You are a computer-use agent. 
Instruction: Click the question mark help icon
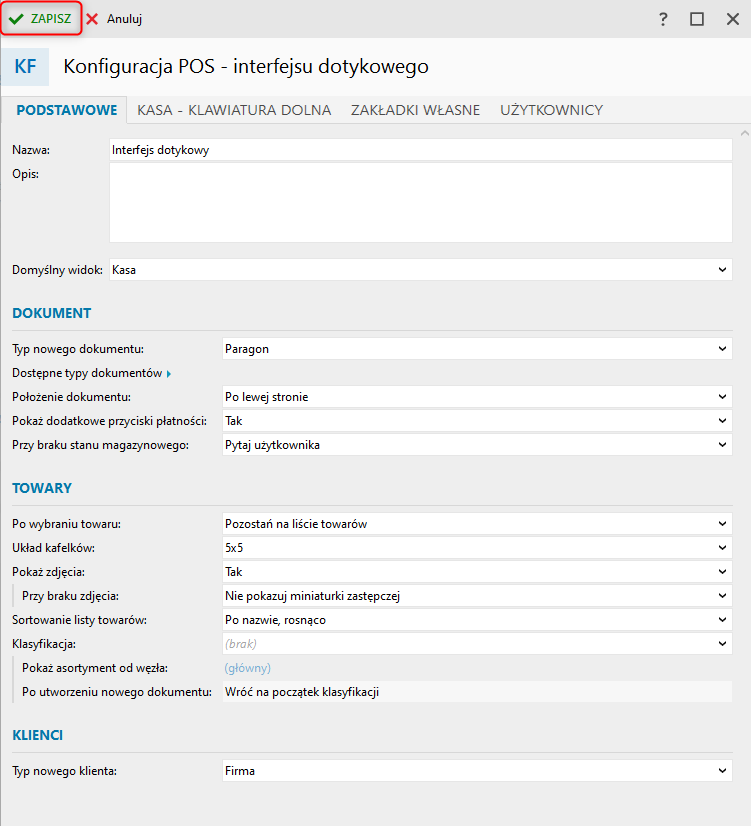tap(663, 19)
